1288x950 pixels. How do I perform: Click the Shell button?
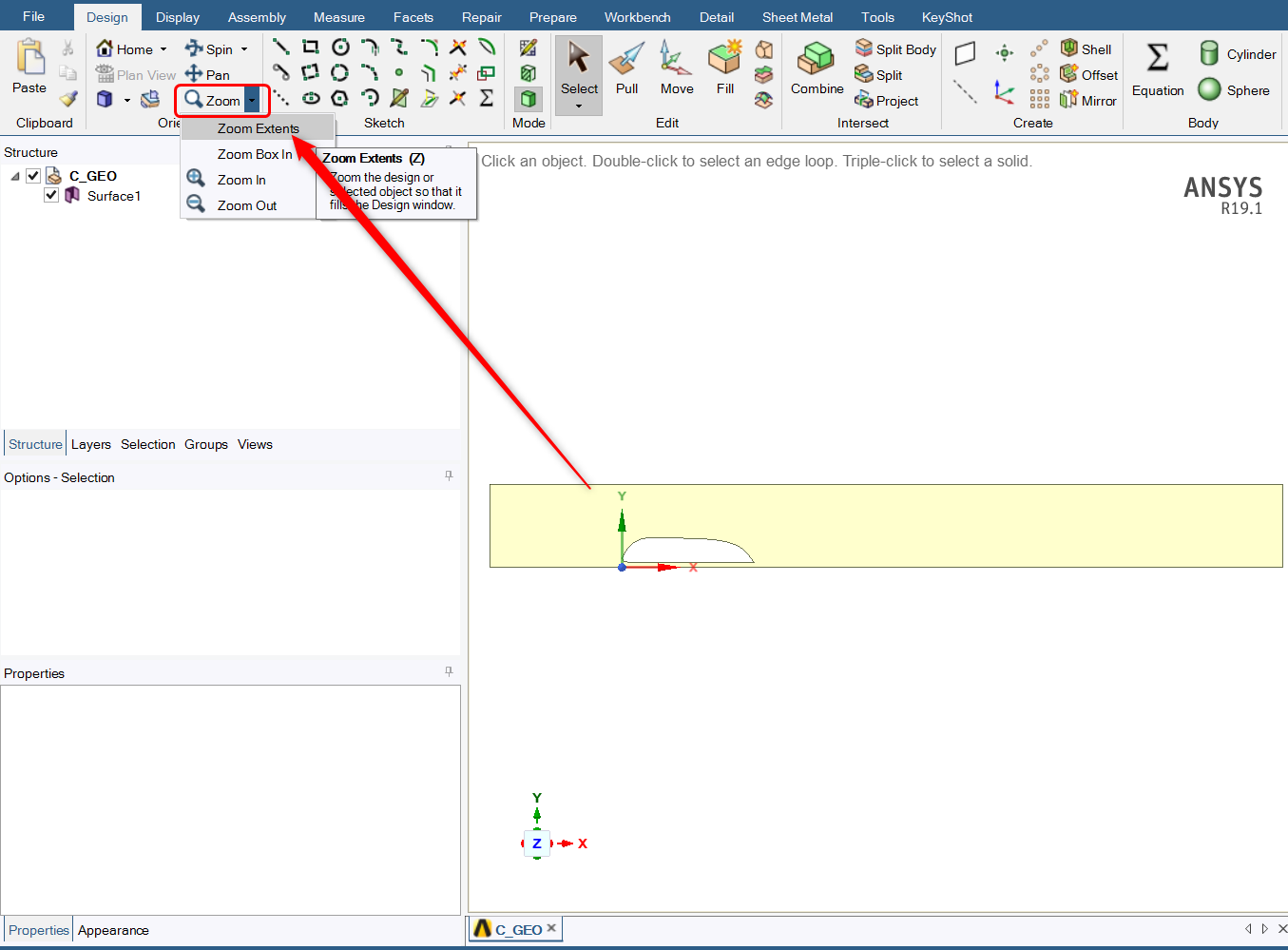click(1086, 48)
